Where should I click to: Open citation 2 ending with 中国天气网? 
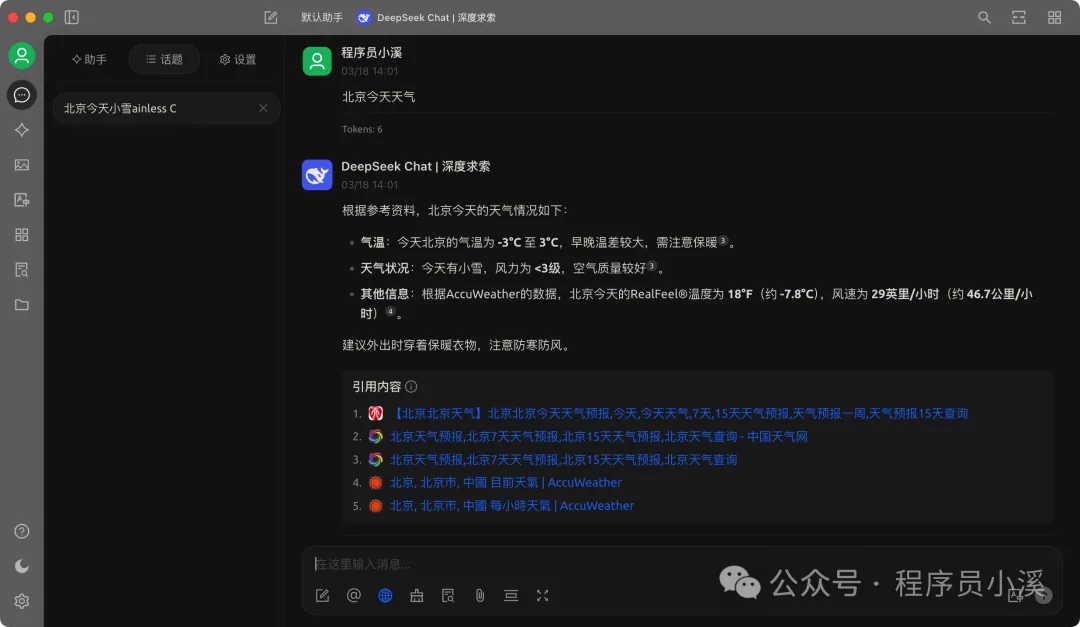[599, 436]
